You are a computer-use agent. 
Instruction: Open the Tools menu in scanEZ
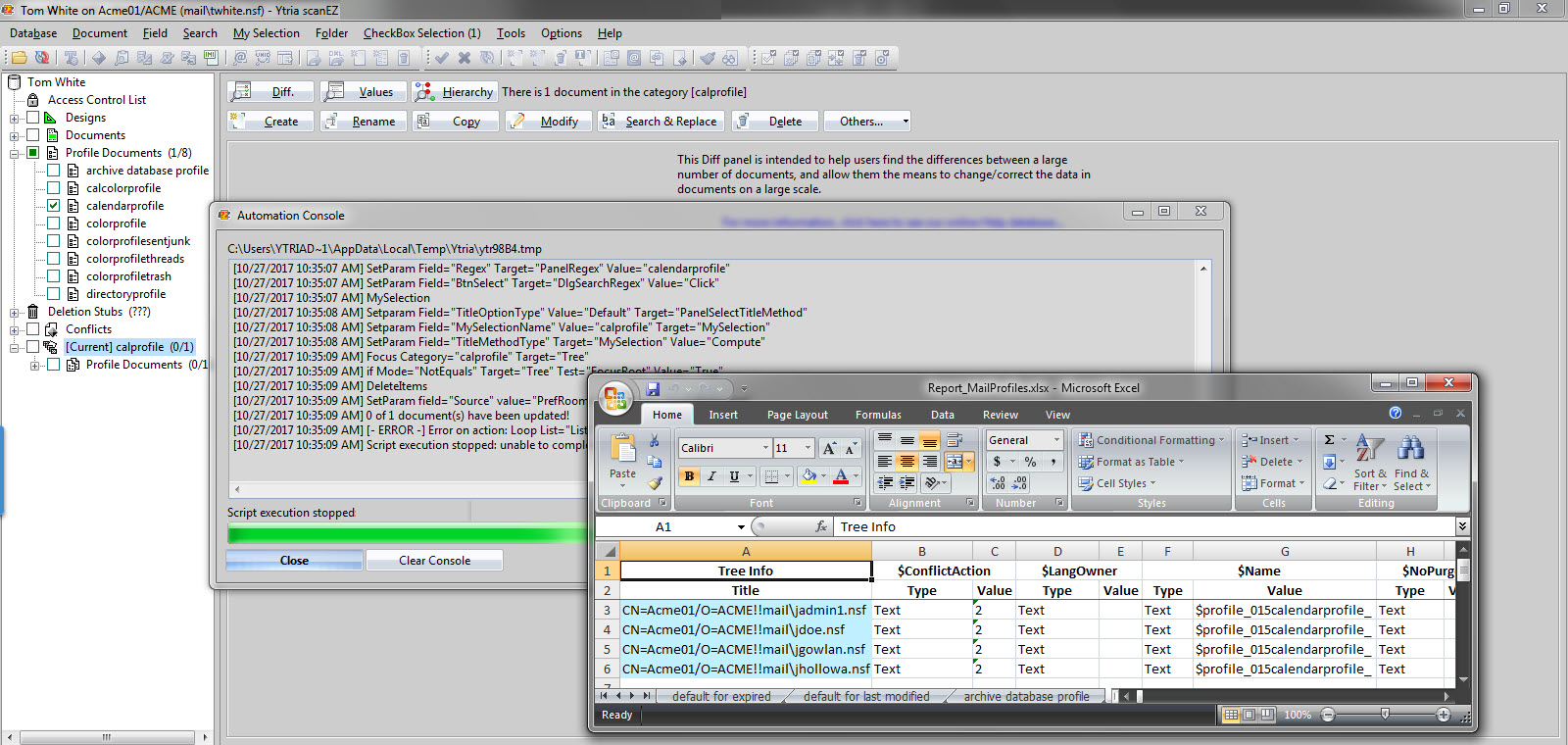tap(511, 33)
